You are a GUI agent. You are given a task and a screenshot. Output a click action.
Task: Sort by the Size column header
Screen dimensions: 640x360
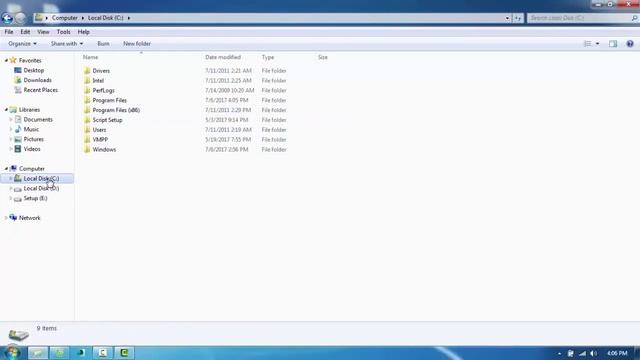[x=323, y=57]
